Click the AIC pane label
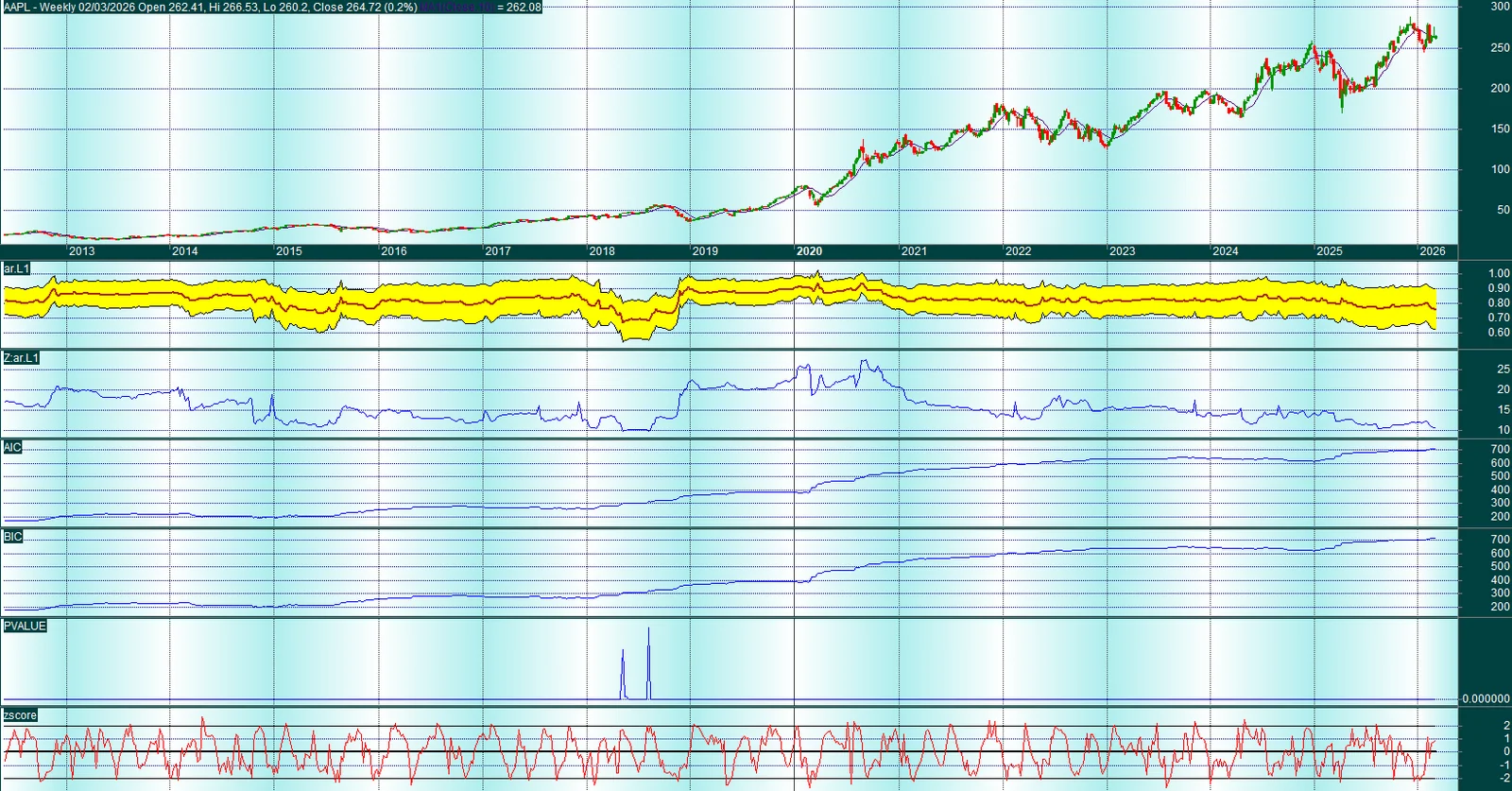This screenshot has height=791, width=1512. tap(12, 447)
